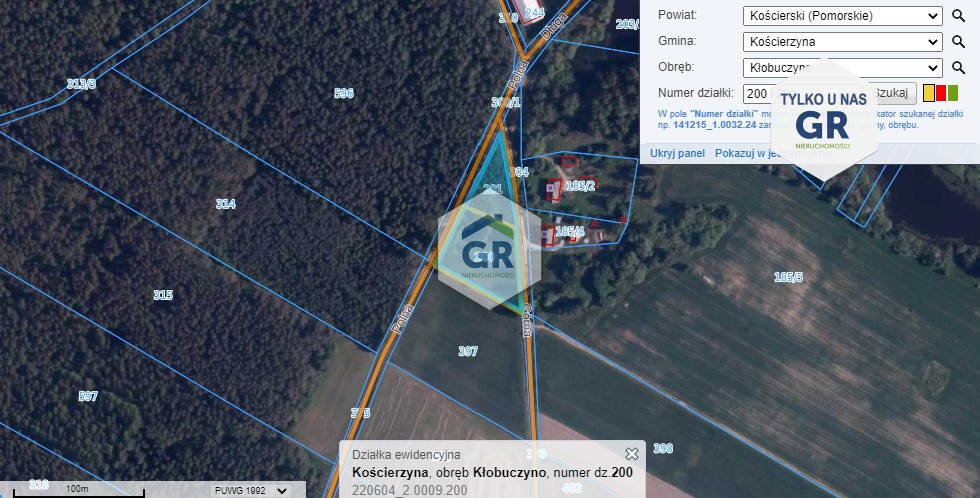Click the search icon next to Obręb
This screenshot has width=980, height=498.
coord(958,67)
